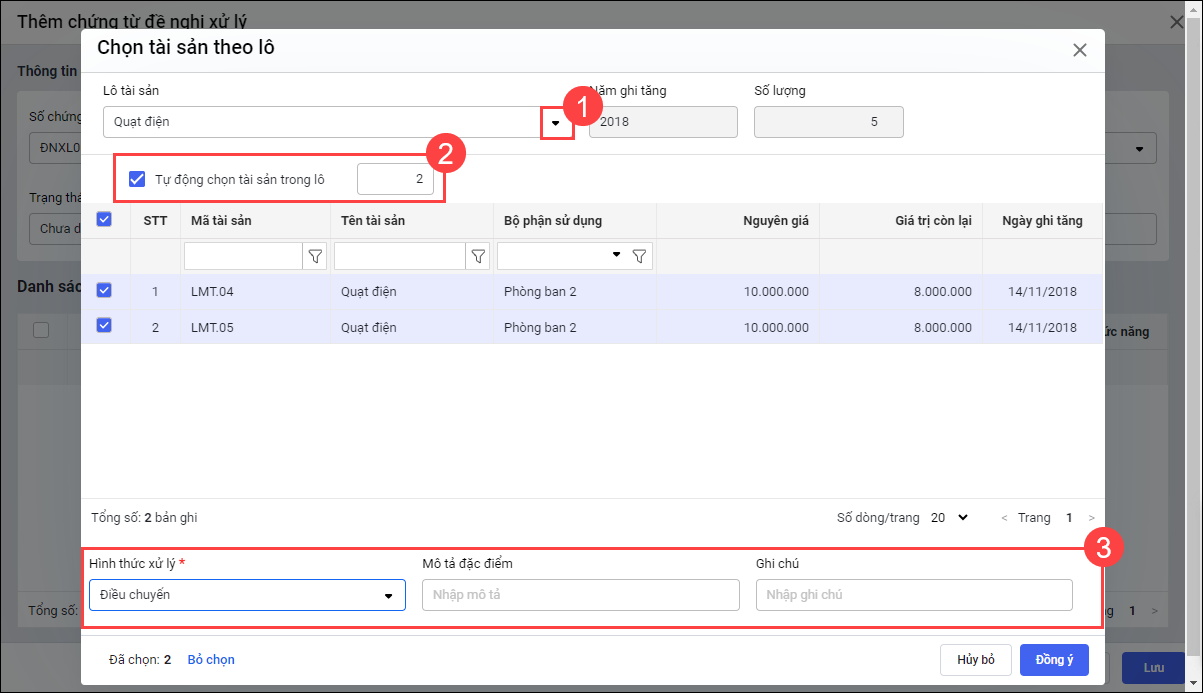Close the Chọn tài sản theo lô dialog
Viewport: 1203px width, 693px height.
tap(1079, 50)
